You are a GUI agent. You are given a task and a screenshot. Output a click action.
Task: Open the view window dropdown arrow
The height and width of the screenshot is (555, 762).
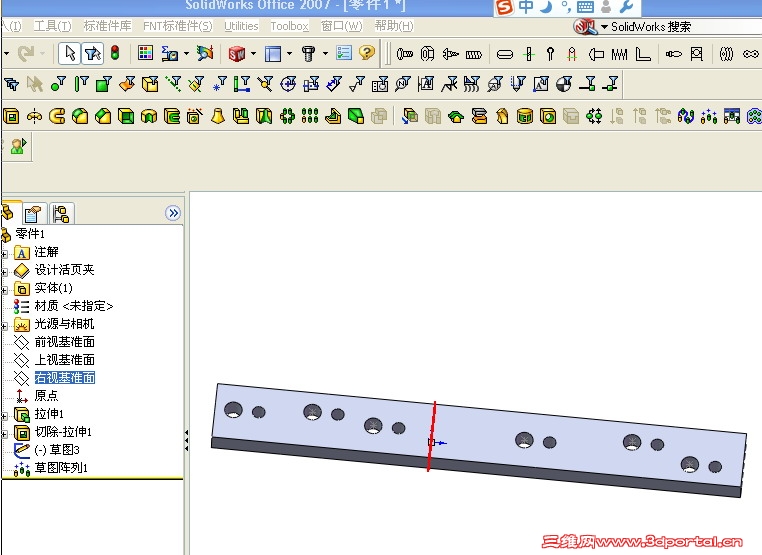tap(290, 53)
